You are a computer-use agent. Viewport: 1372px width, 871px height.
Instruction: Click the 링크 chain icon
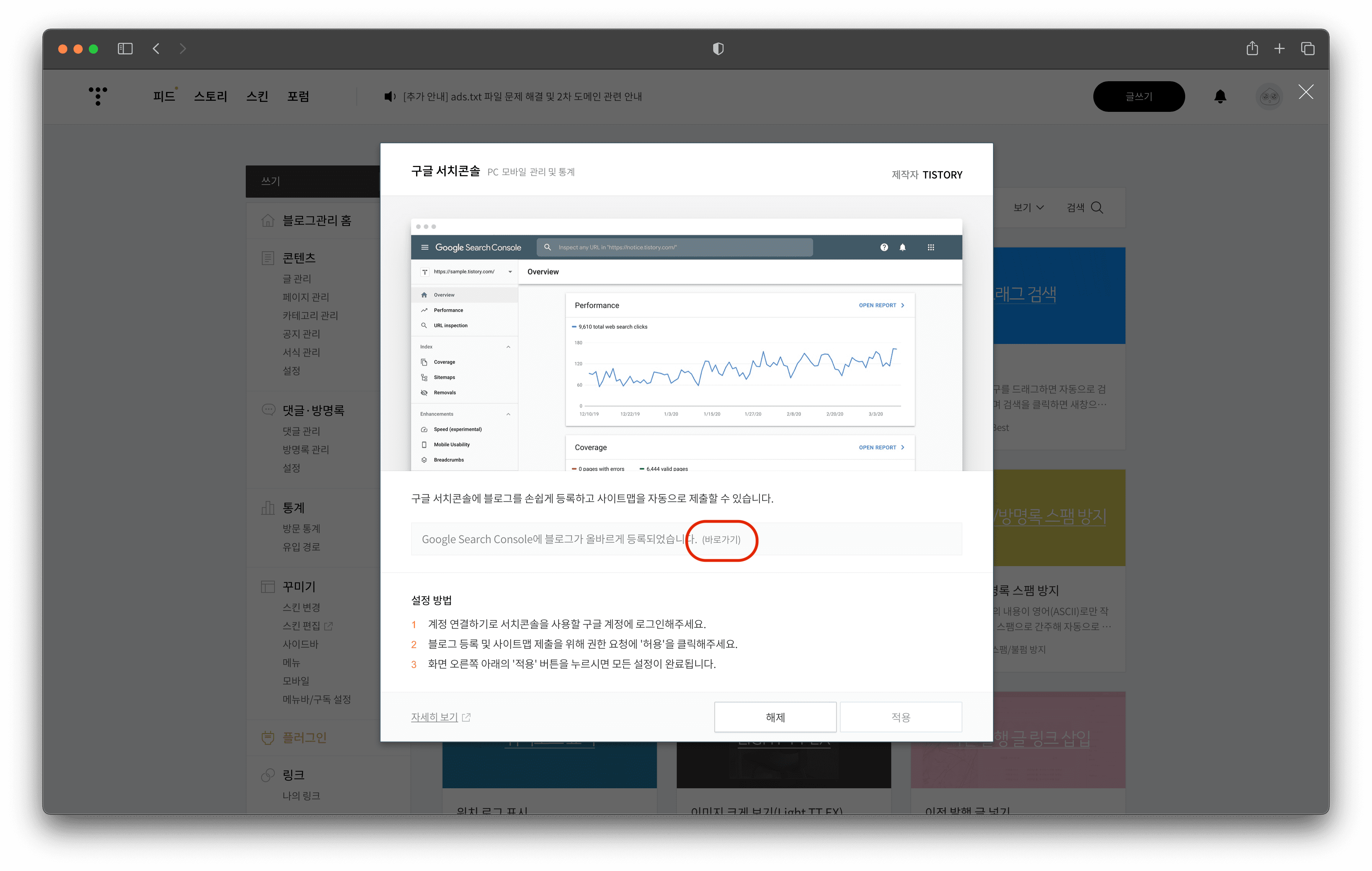pos(268,774)
